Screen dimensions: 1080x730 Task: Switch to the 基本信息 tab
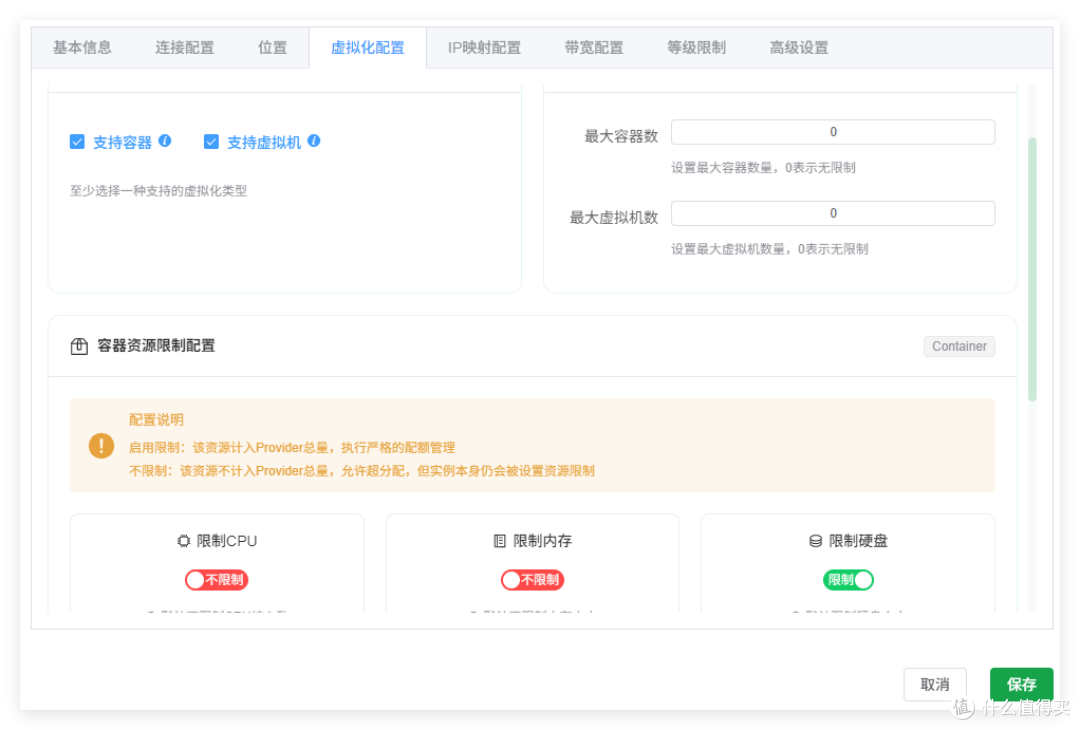(x=82, y=48)
